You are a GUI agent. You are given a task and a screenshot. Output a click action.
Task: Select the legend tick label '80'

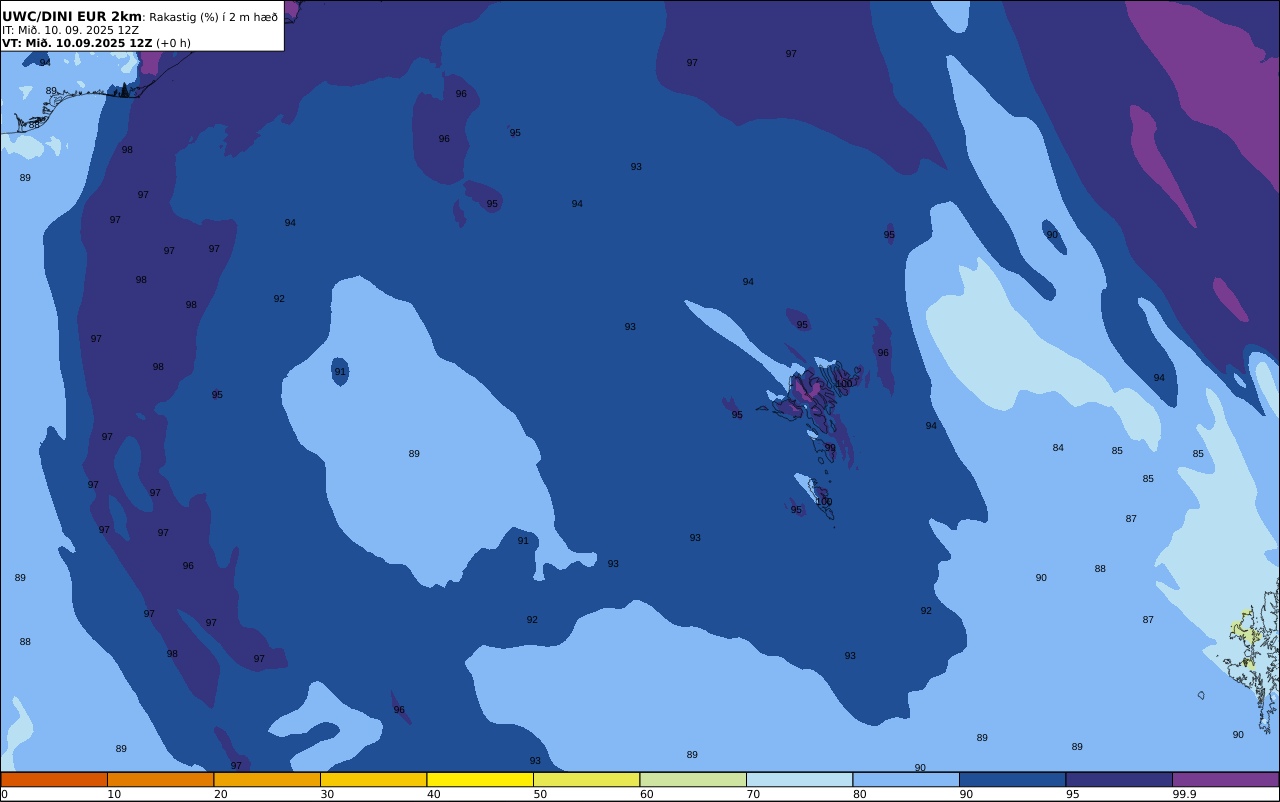(x=859, y=794)
